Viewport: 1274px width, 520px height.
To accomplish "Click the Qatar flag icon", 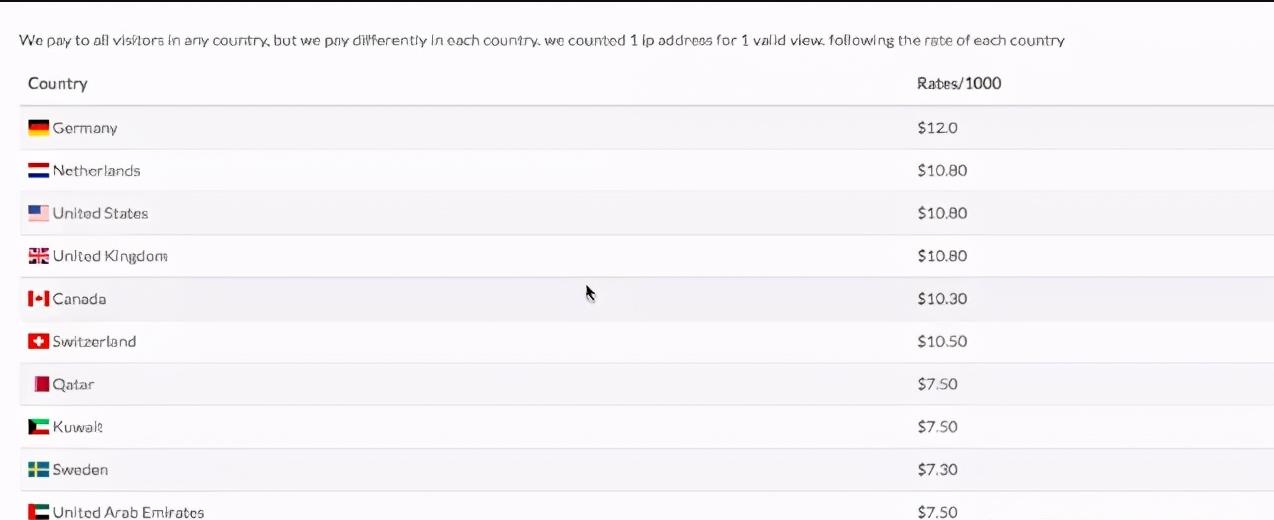I will 41,384.
